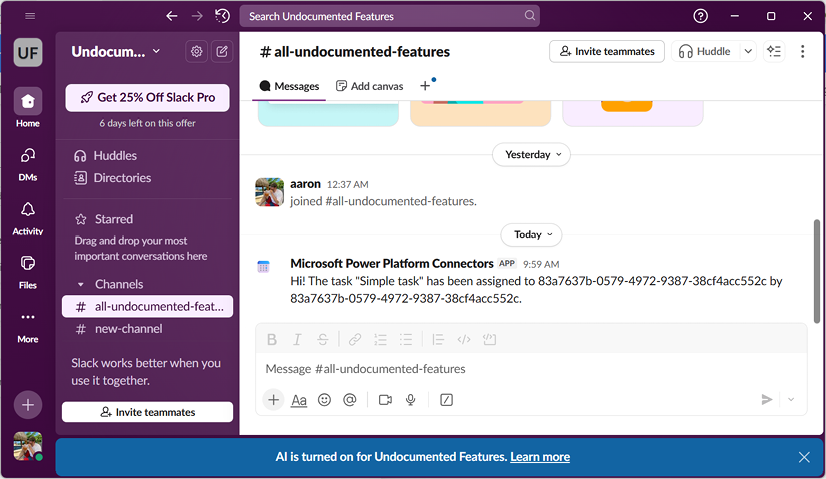The height and width of the screenshot is (479, 826).
Task: Start a Huddle
Action: pyautogui.click(x=705, y=51)
